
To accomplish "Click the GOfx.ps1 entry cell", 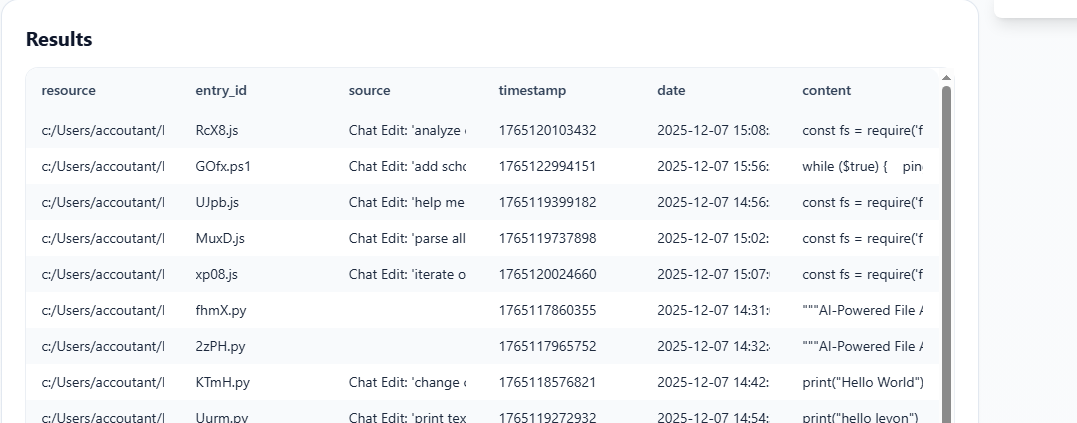I will pos(223,166).
